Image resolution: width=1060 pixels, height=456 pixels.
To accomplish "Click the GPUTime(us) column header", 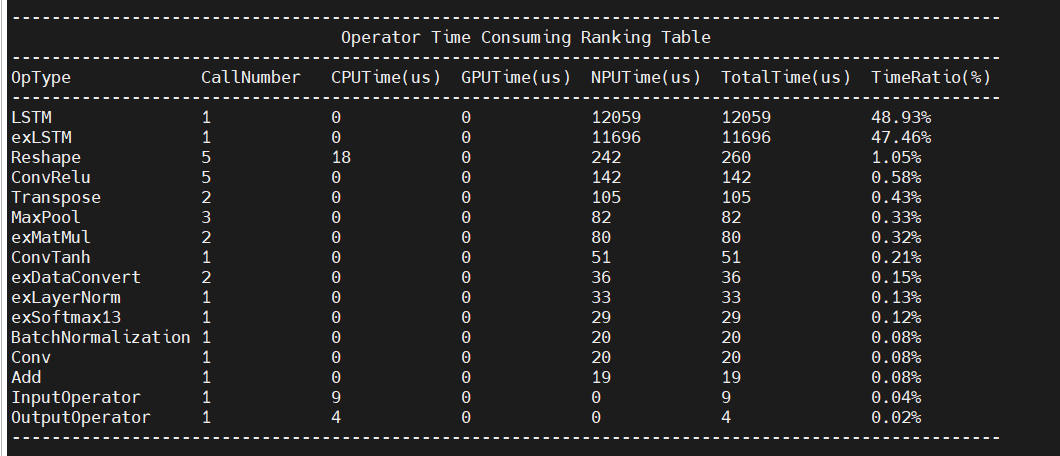I will point(516,78).
